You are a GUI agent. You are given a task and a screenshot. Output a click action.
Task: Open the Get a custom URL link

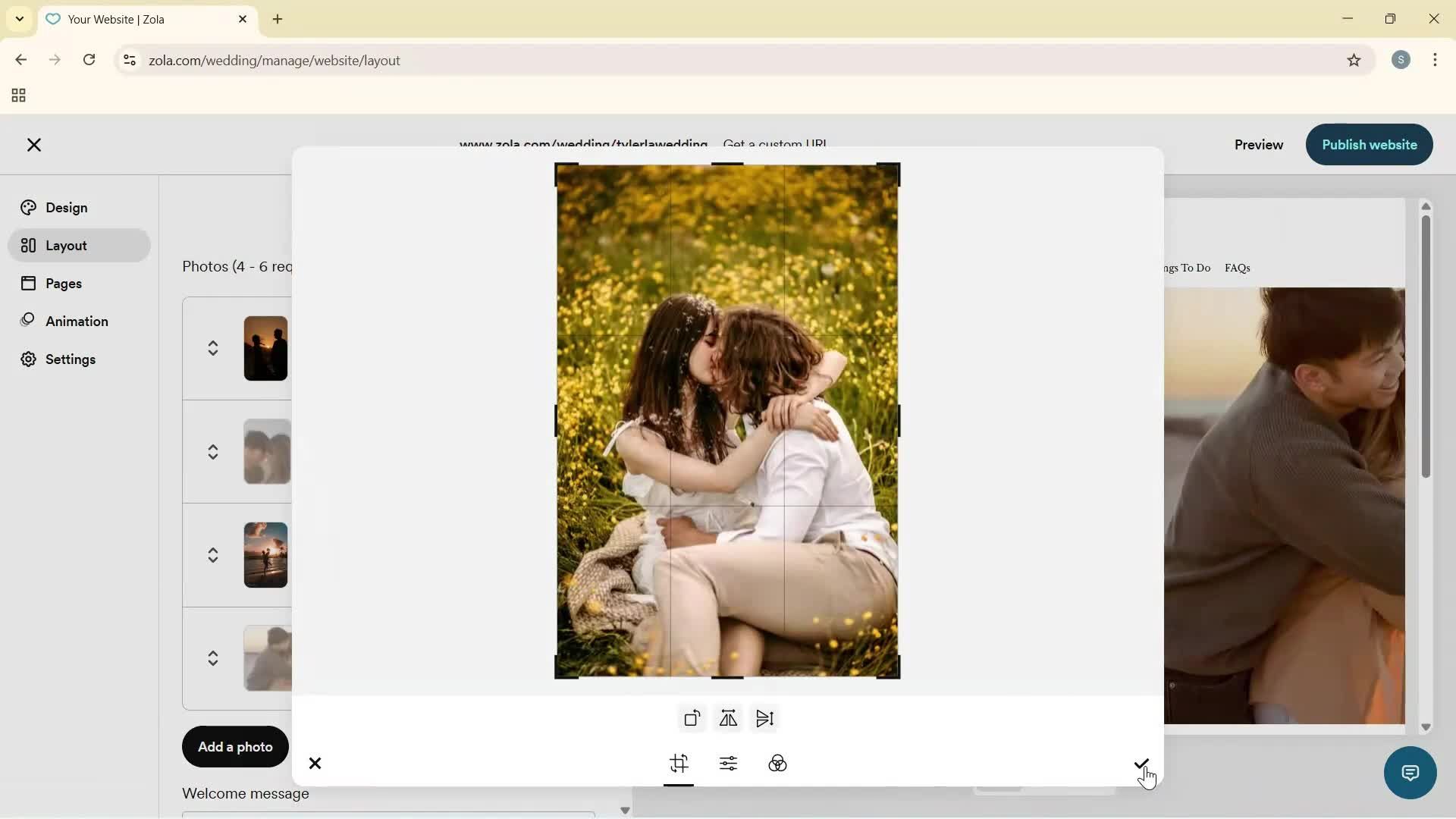pyautogui.click(x=774, y=144)
